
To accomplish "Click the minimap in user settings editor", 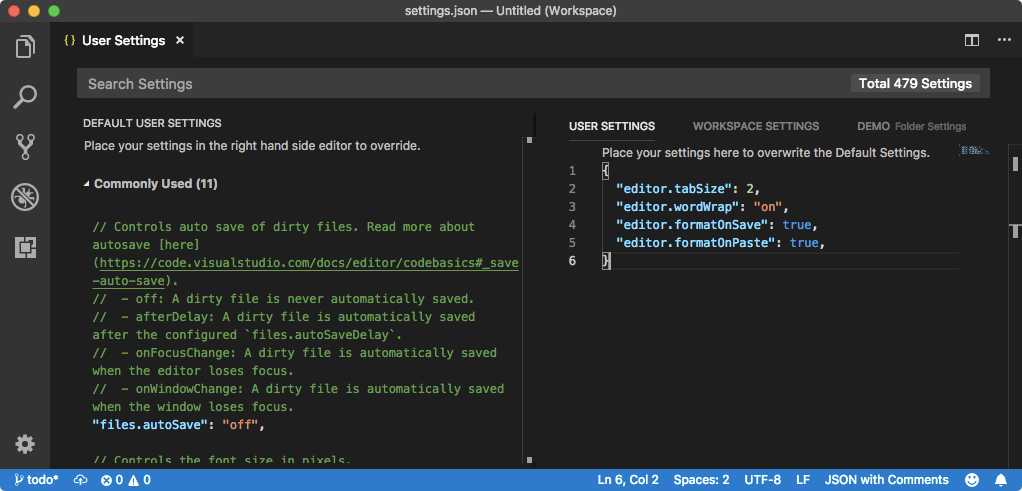I will 975,151.
